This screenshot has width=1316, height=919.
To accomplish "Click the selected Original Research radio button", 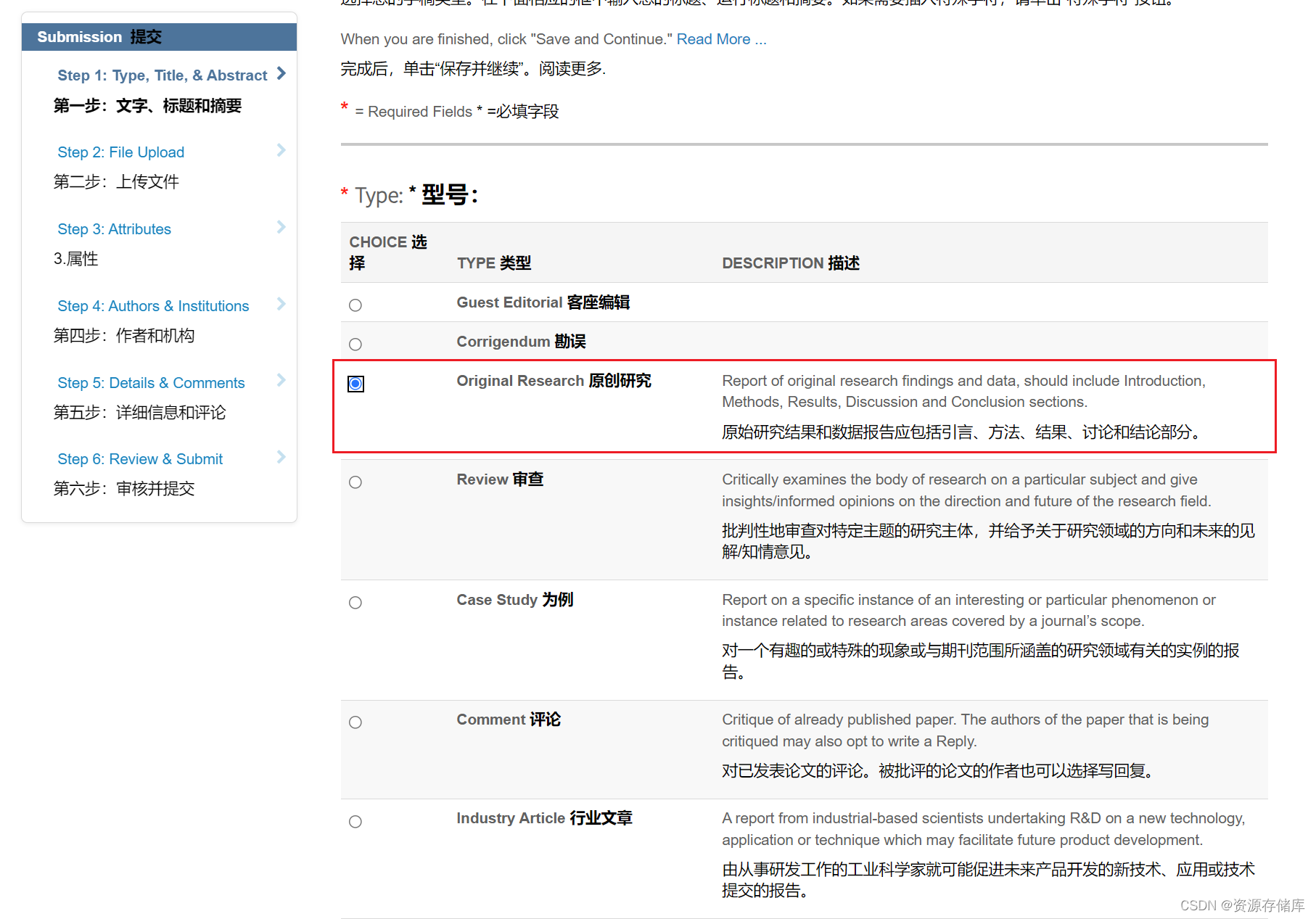I will pos(355,384).
